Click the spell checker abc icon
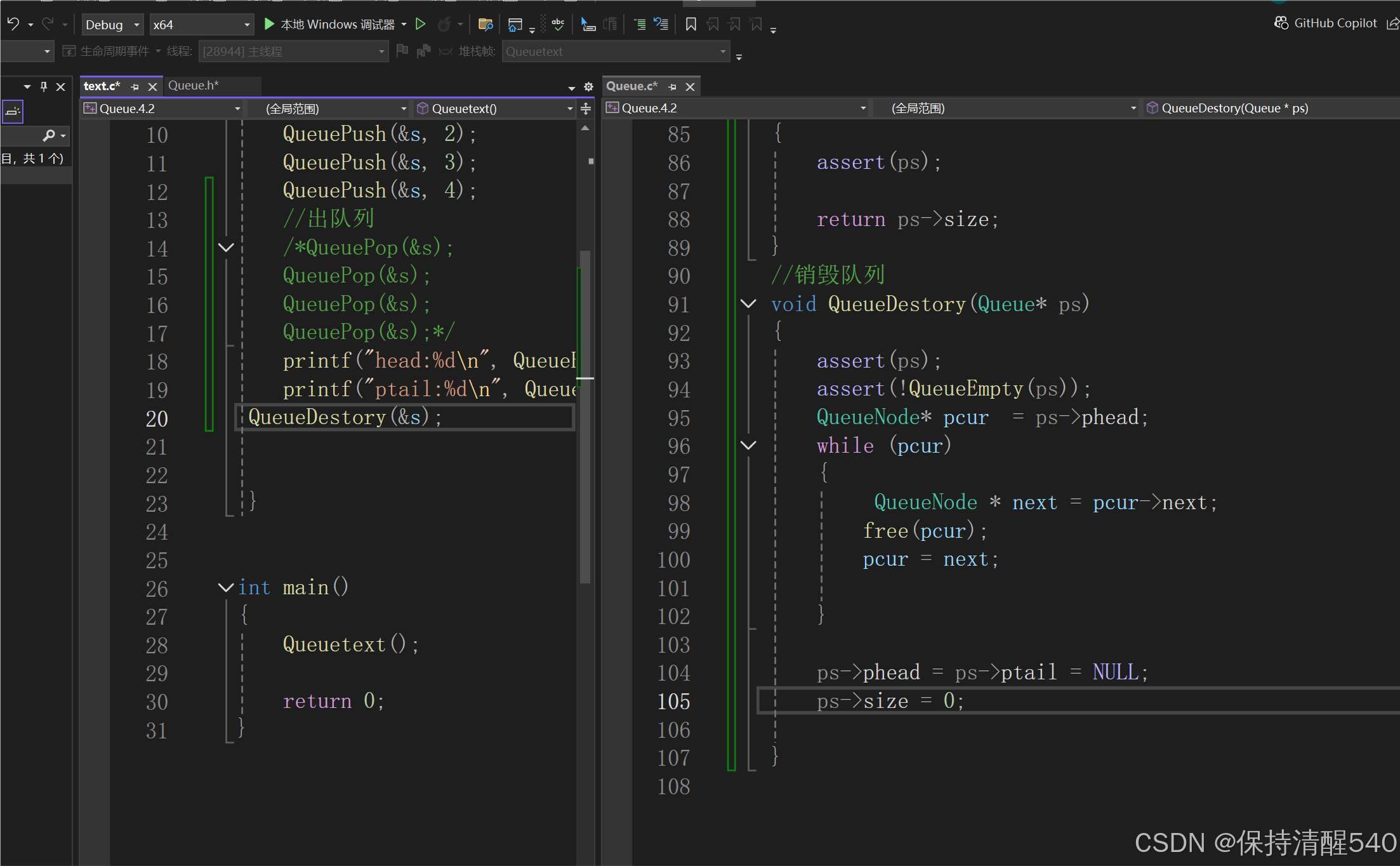The height and width of the screenshot is (866, 1400). (558, 24)
